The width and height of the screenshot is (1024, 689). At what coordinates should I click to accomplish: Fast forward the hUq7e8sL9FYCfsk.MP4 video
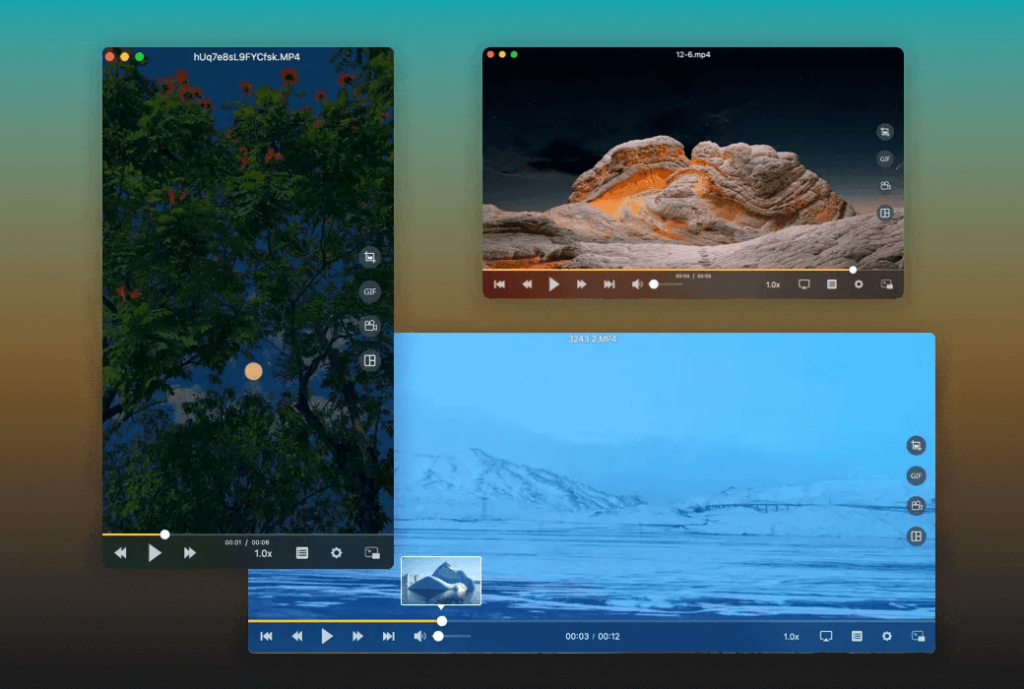[x=189, y=553]
